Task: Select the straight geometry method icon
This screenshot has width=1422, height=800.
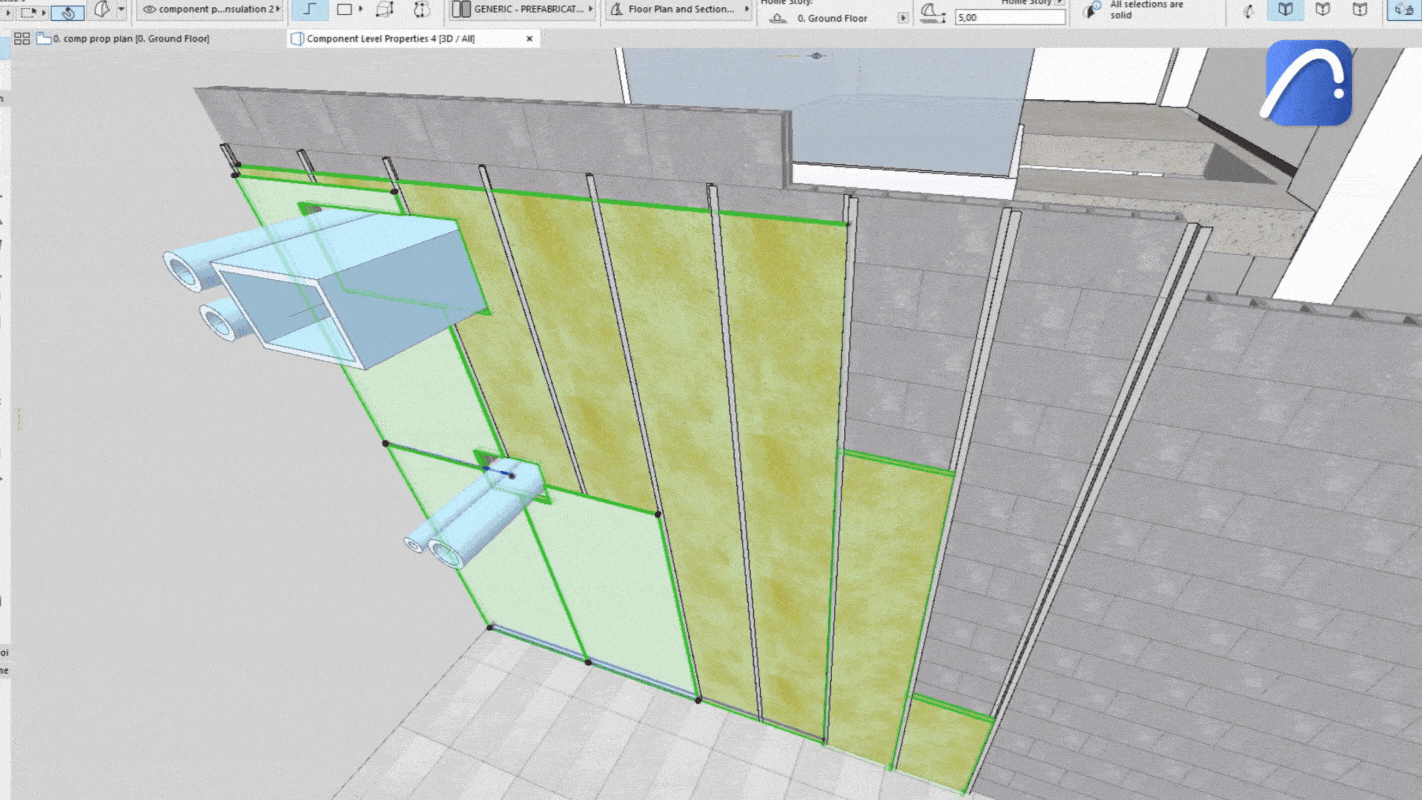Action: point(311,9)
